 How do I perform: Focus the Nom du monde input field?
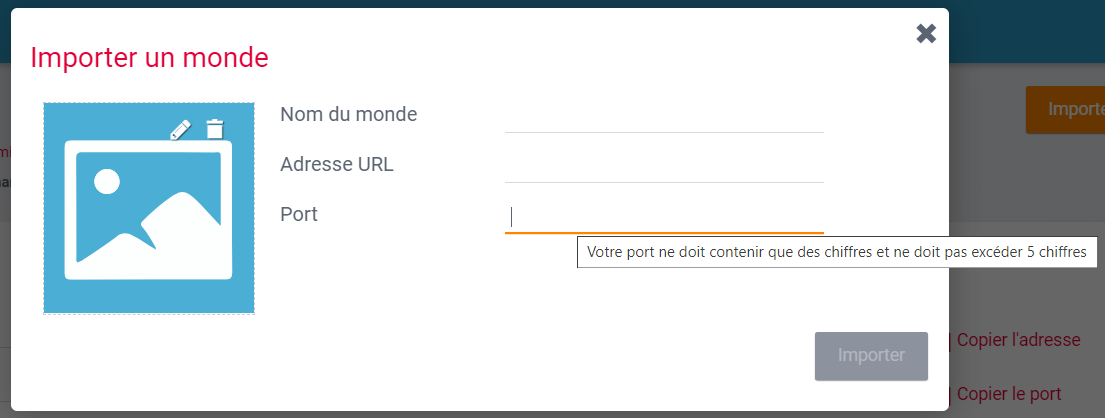(664, 117)
